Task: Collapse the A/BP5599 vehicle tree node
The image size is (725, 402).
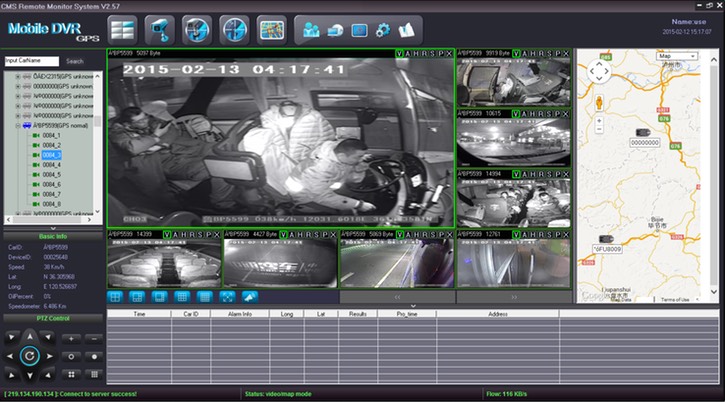Action: click(15, 126)
